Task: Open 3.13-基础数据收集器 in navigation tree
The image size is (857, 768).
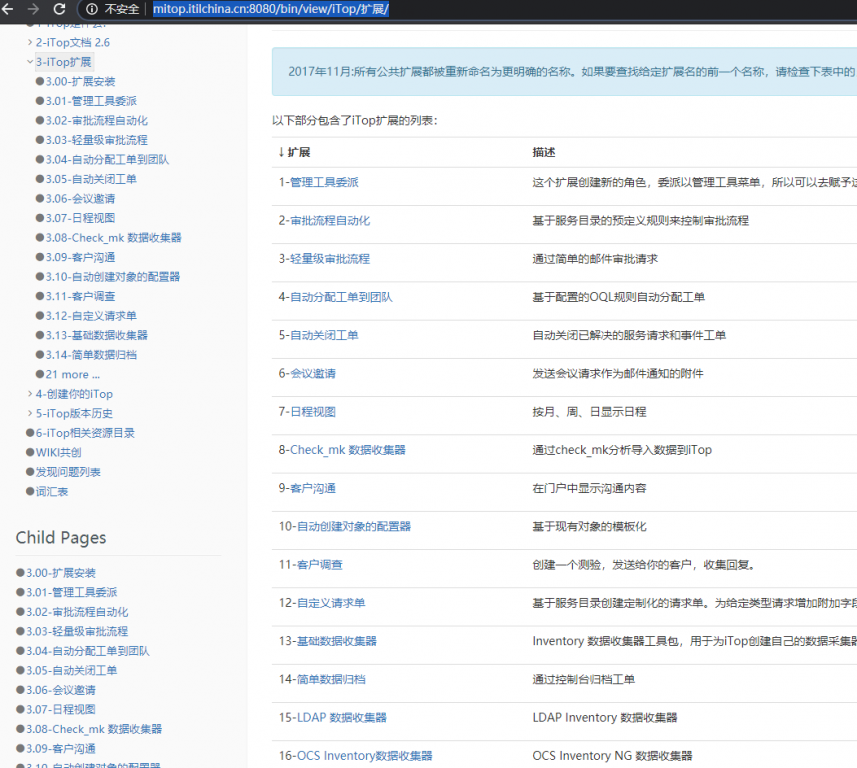Action: pyautogui.click(x=97, y=335)
